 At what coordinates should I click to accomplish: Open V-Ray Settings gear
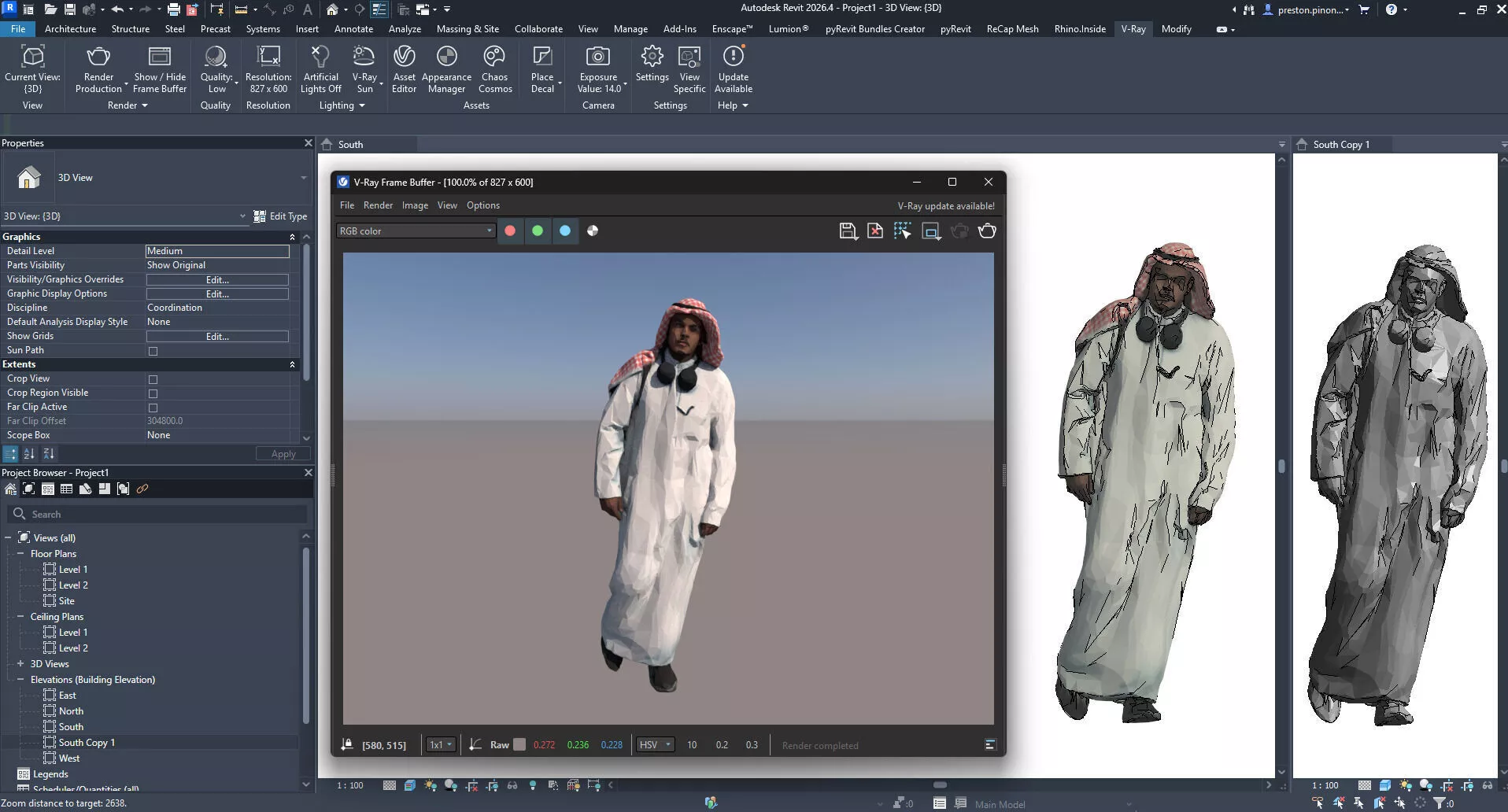point(652,57)
